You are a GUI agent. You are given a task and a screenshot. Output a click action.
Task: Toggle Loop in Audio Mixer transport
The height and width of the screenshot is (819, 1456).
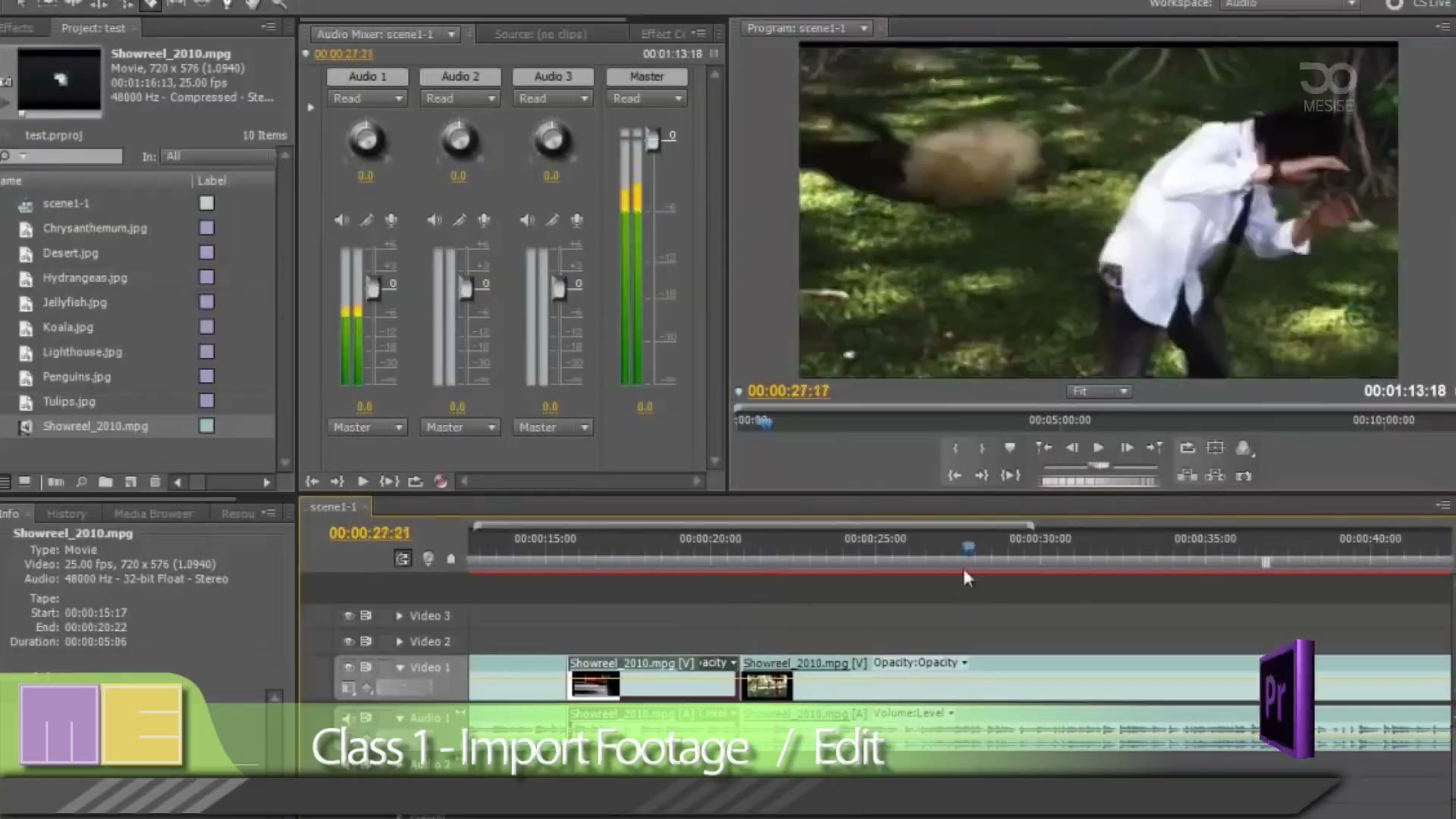coord(415,482)
